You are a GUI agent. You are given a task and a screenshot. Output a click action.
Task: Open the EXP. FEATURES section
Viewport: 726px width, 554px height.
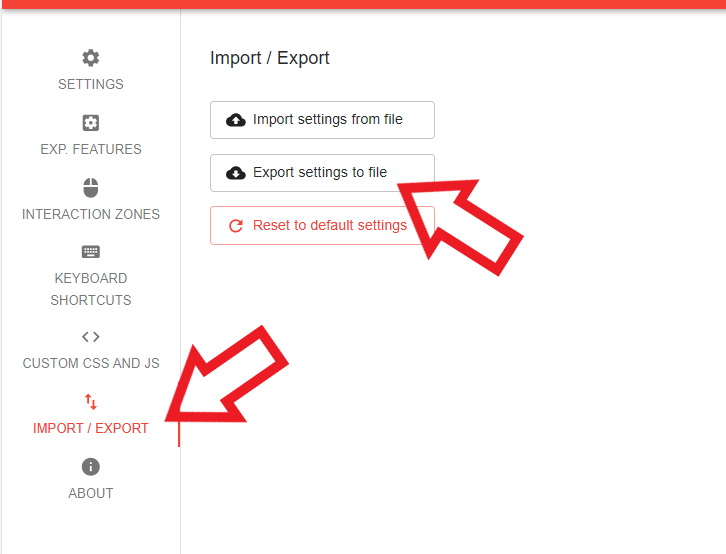click(91, 149)
